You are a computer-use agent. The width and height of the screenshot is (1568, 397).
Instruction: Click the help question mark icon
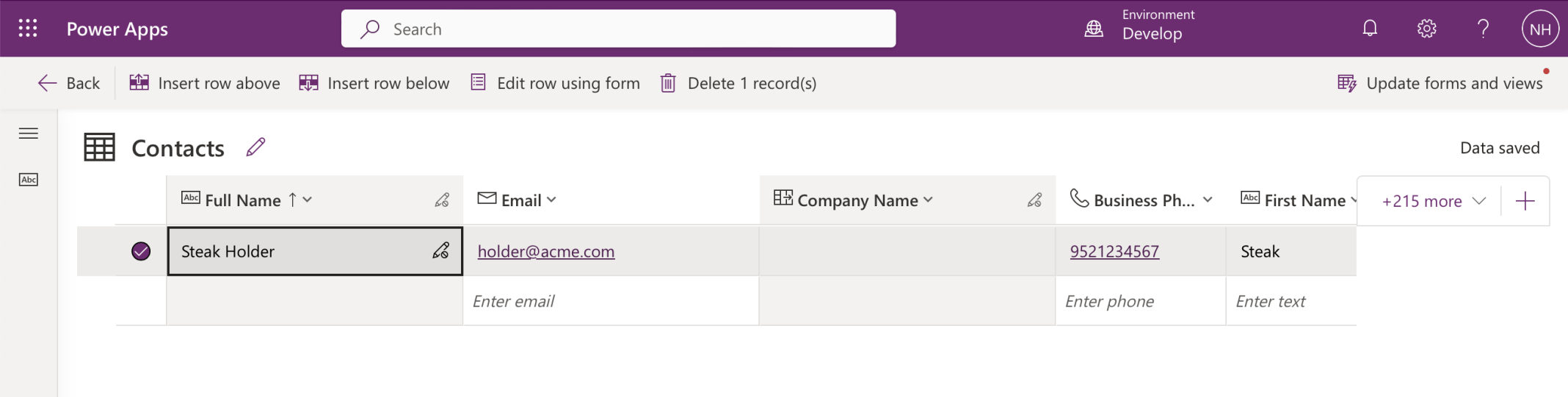[1483, 29]
